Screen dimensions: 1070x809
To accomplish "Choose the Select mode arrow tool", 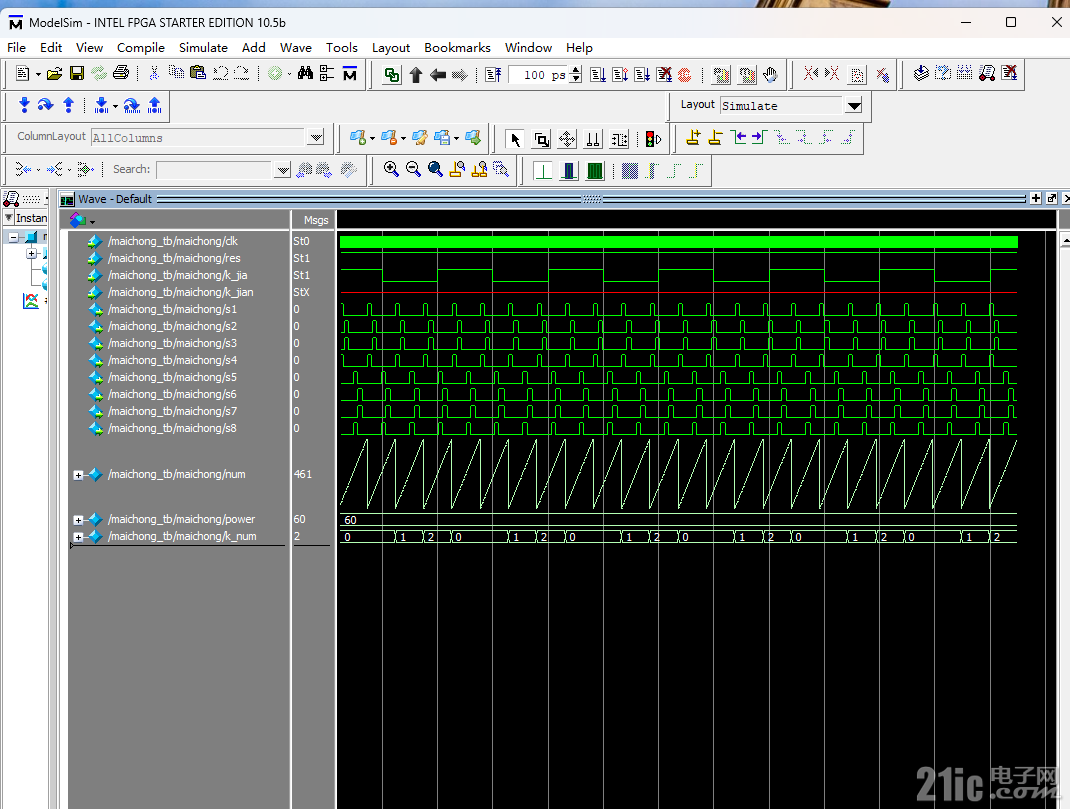I will pyautogui.click(x=515, y=140).
